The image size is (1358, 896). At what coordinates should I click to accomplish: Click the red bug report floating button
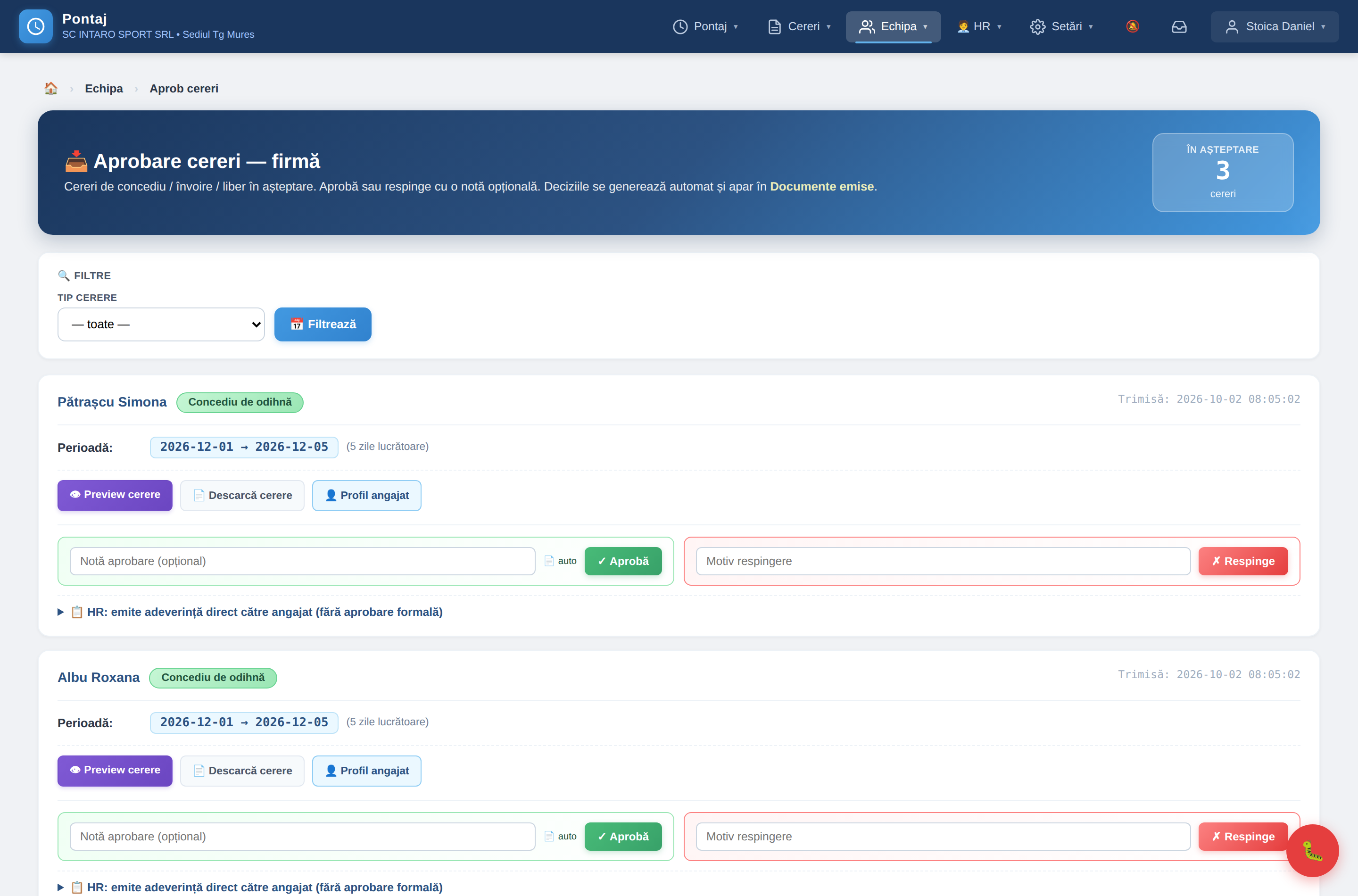(x=1312, y=850)
